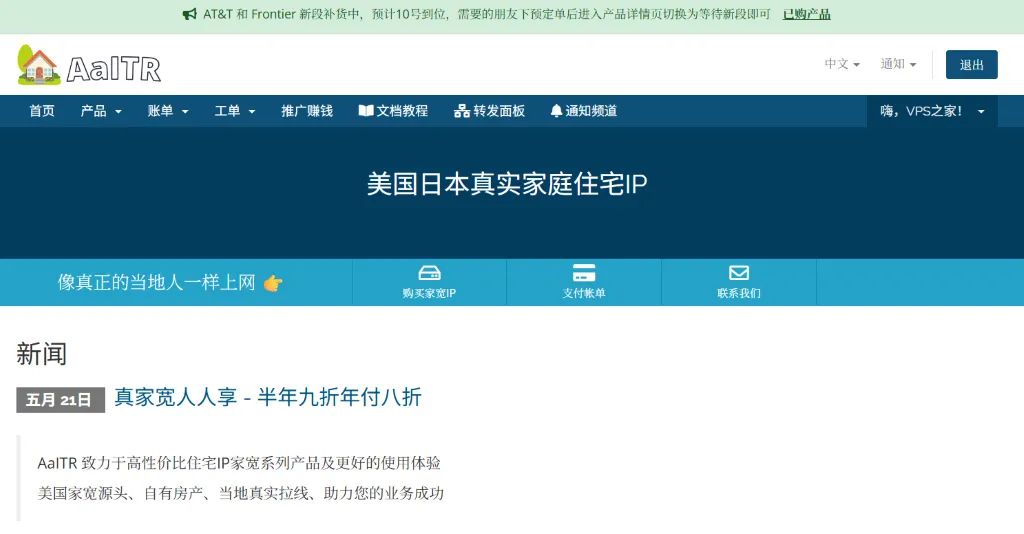Viewport: 1024px width, 534px height.
Task: Click the AaITR brand name text
Action: click(x=114, y=69)
